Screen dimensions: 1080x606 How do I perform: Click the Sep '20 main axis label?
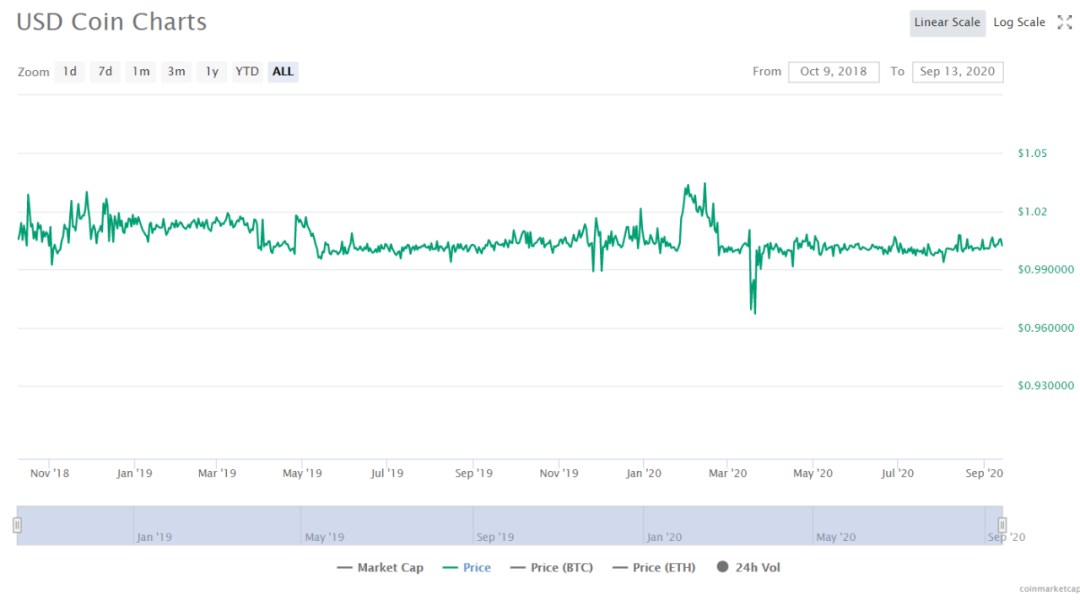click(984, 474)
